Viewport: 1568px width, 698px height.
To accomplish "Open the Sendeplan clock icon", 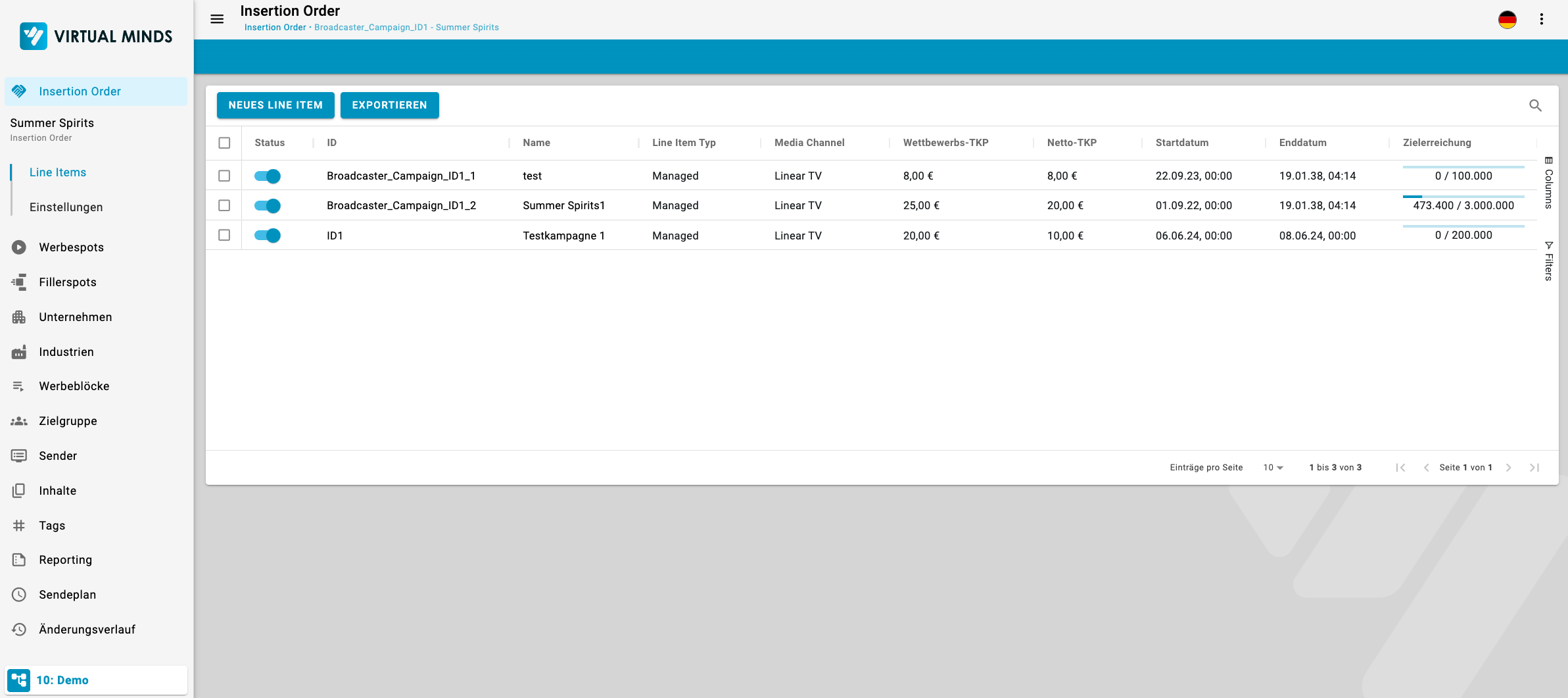I will (19, 595).
